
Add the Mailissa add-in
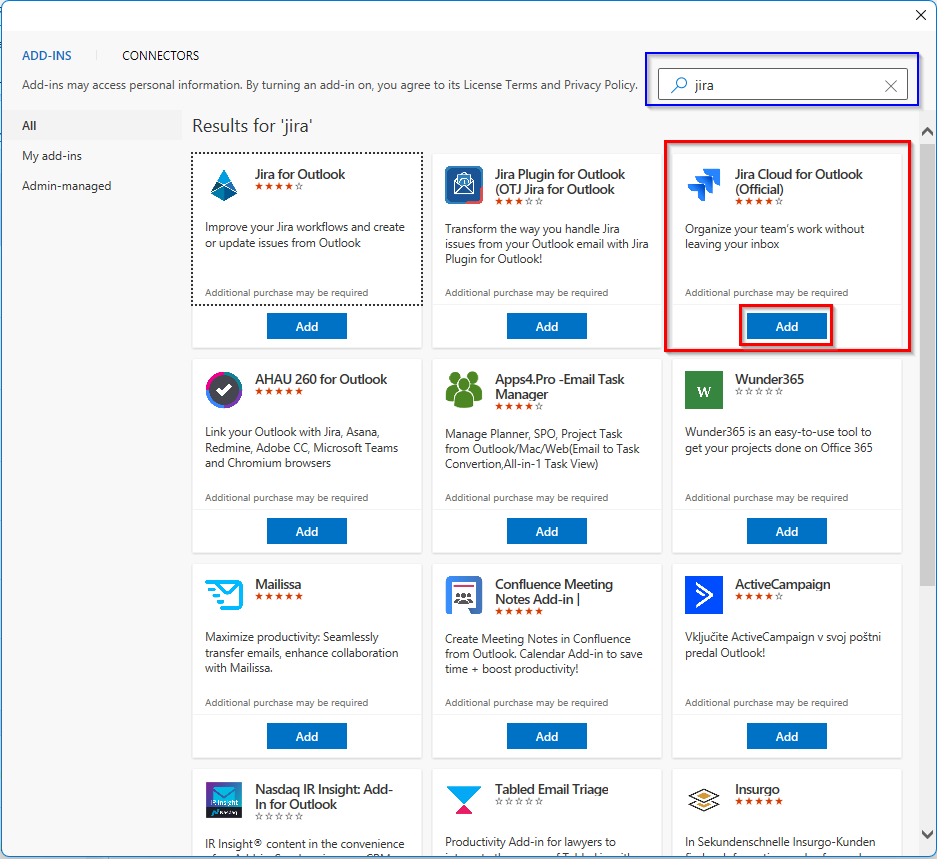pos(307,736)
